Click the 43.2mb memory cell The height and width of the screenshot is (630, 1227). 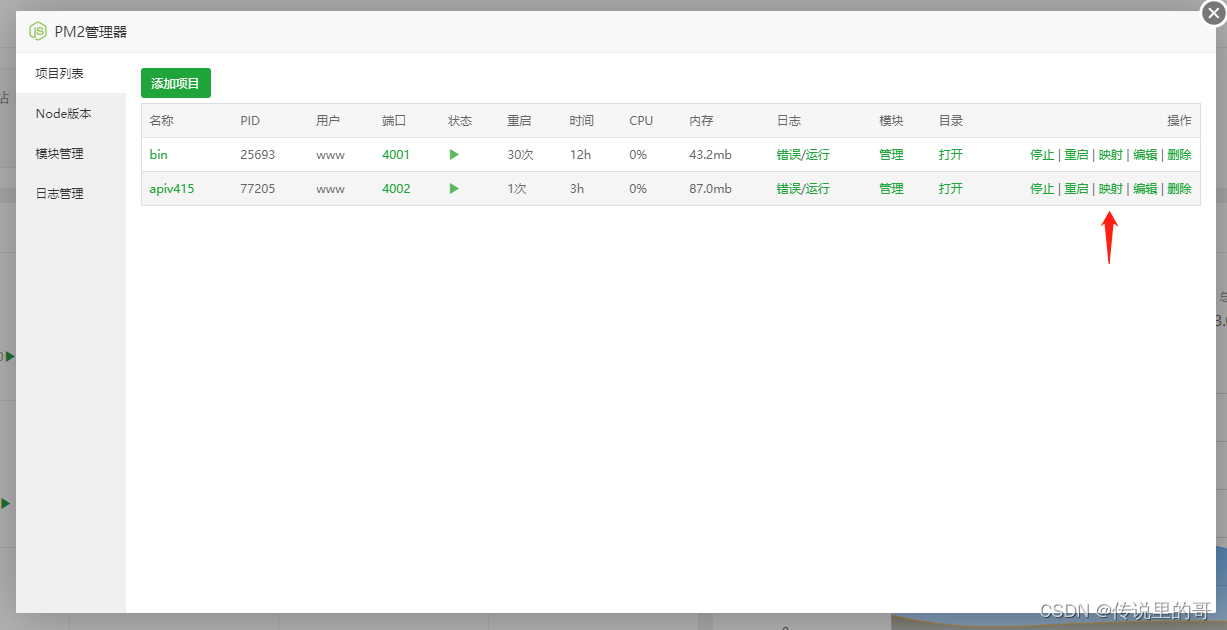coord(710,155)
